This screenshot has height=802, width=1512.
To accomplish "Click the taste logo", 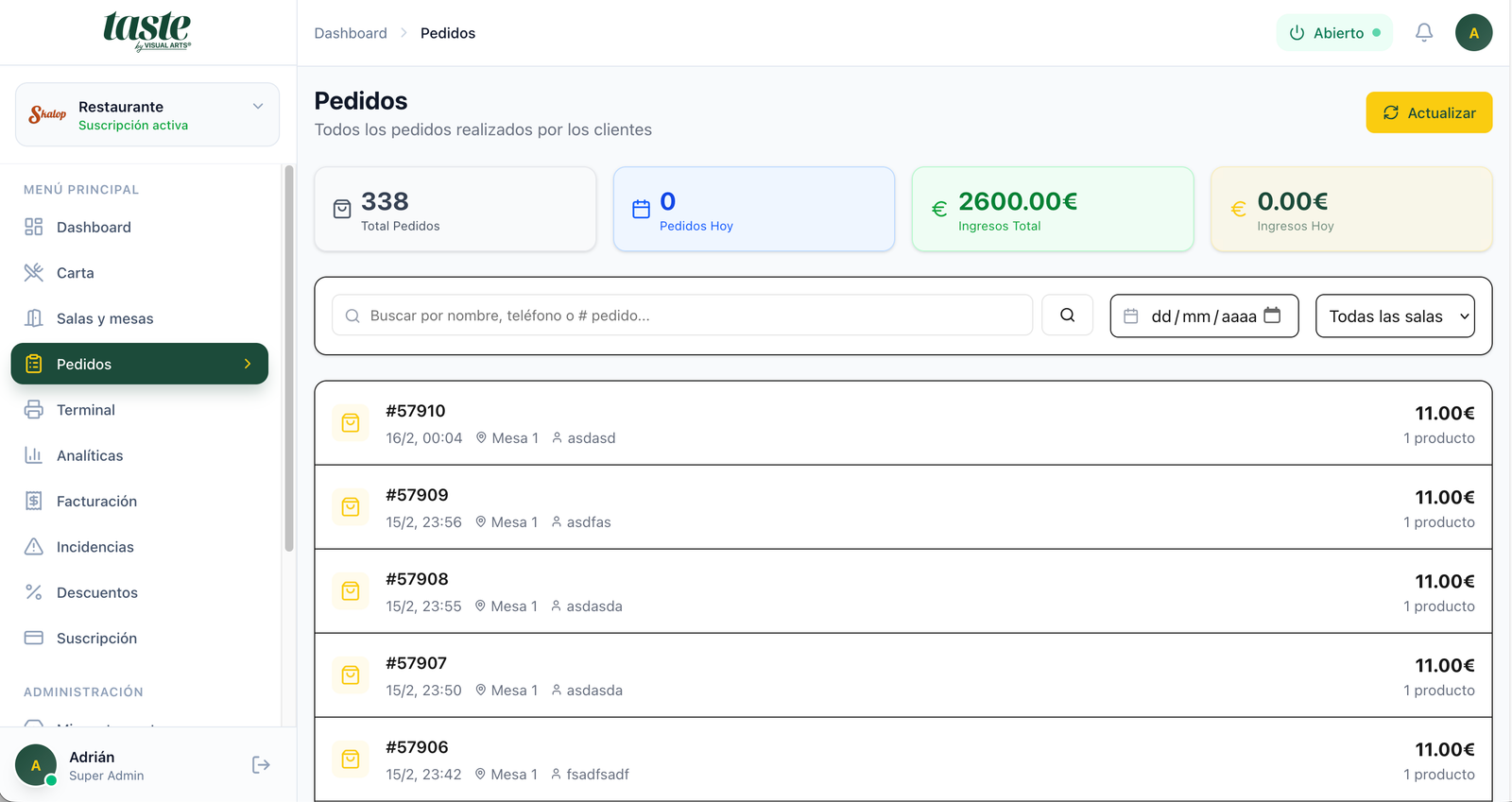I will [147, 31].
